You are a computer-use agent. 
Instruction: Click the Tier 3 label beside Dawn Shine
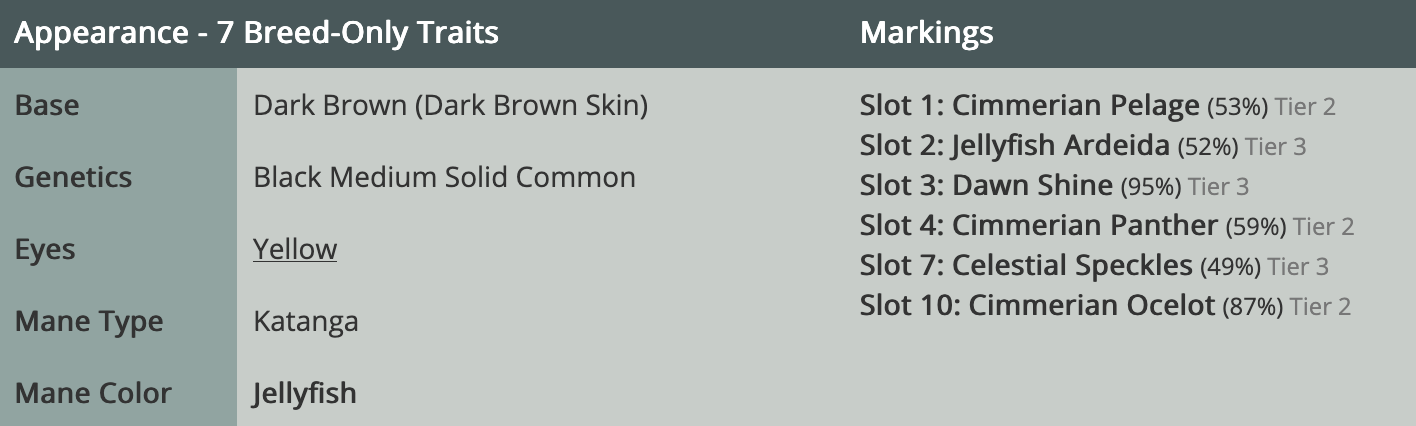[x=1219, y=187]
